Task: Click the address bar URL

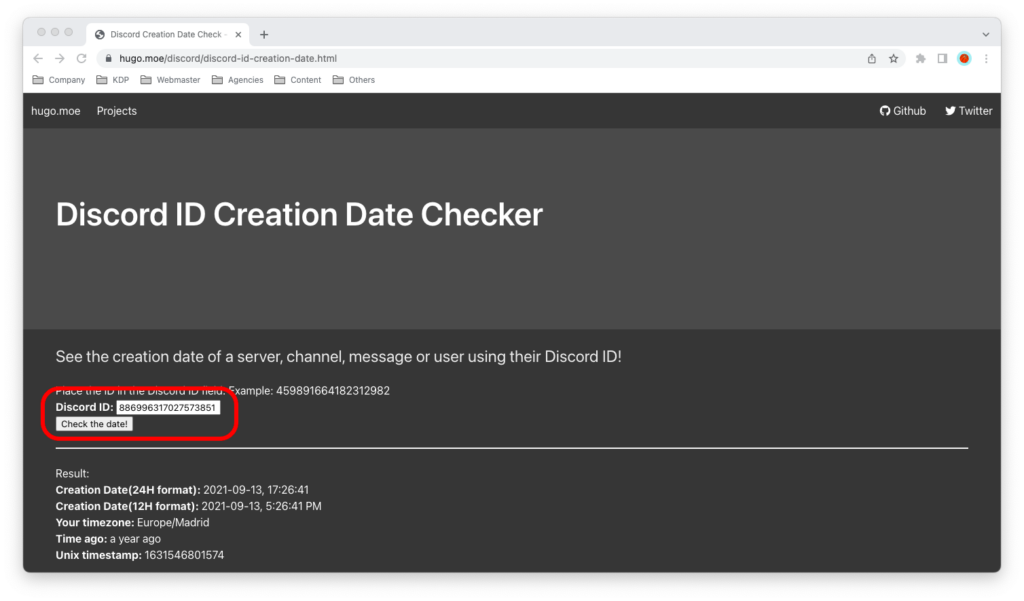Action: [228, 58]
